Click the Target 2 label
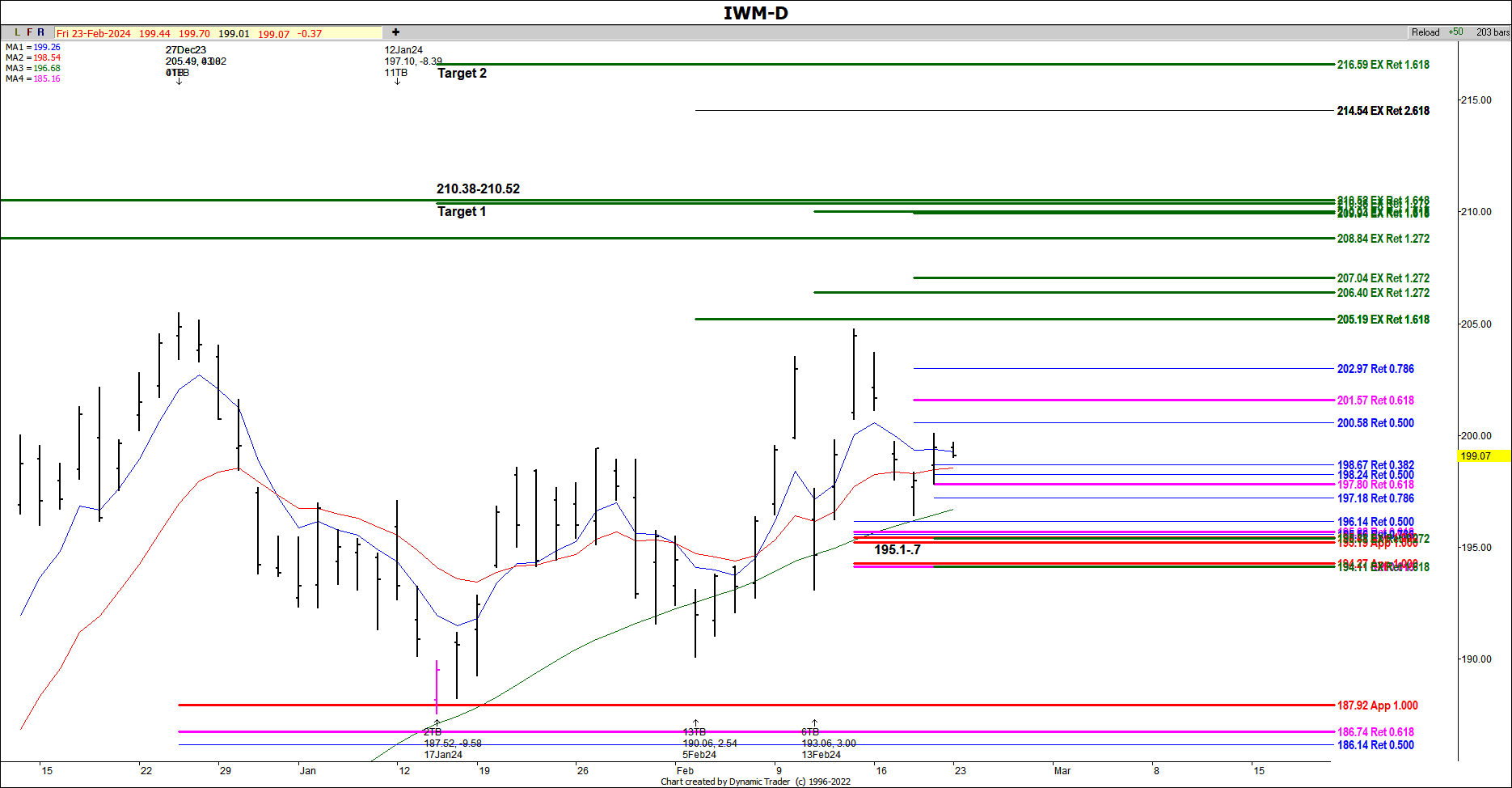Viewport: 1512px width, 788px height. pyautogui.click(x=462, y=73)
